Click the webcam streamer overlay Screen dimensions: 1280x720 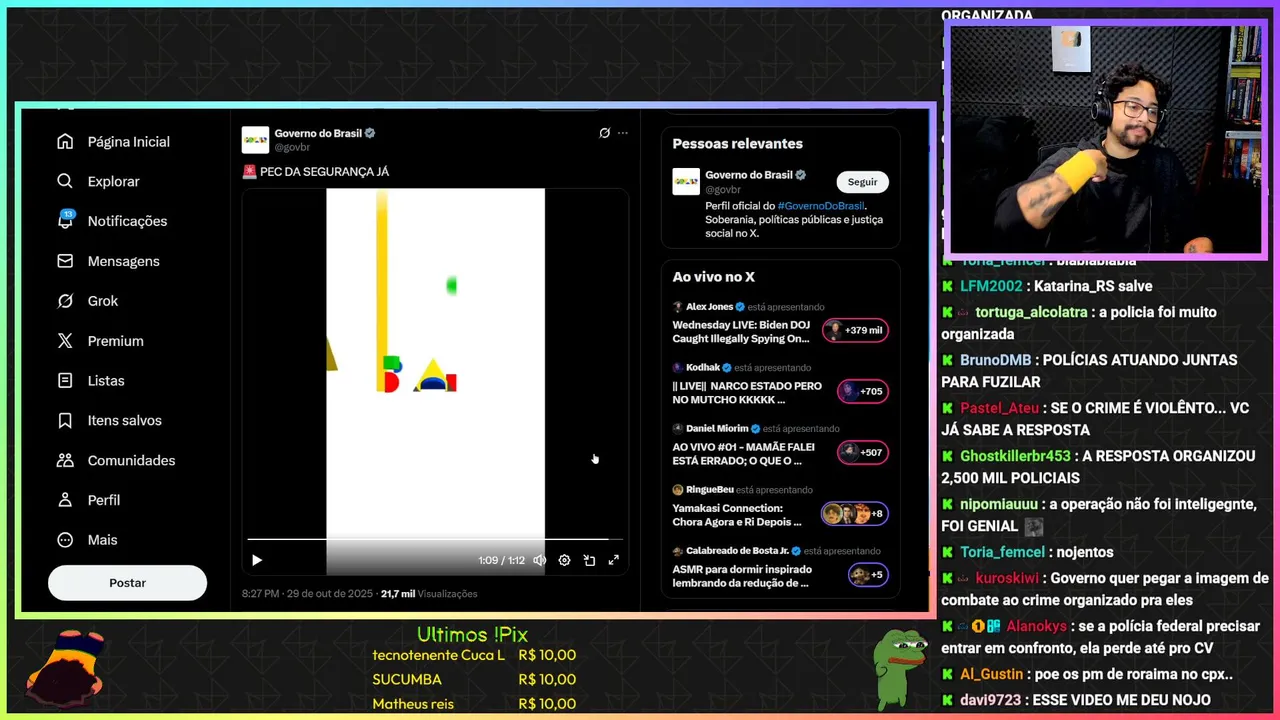click(x=1105, y=139)
